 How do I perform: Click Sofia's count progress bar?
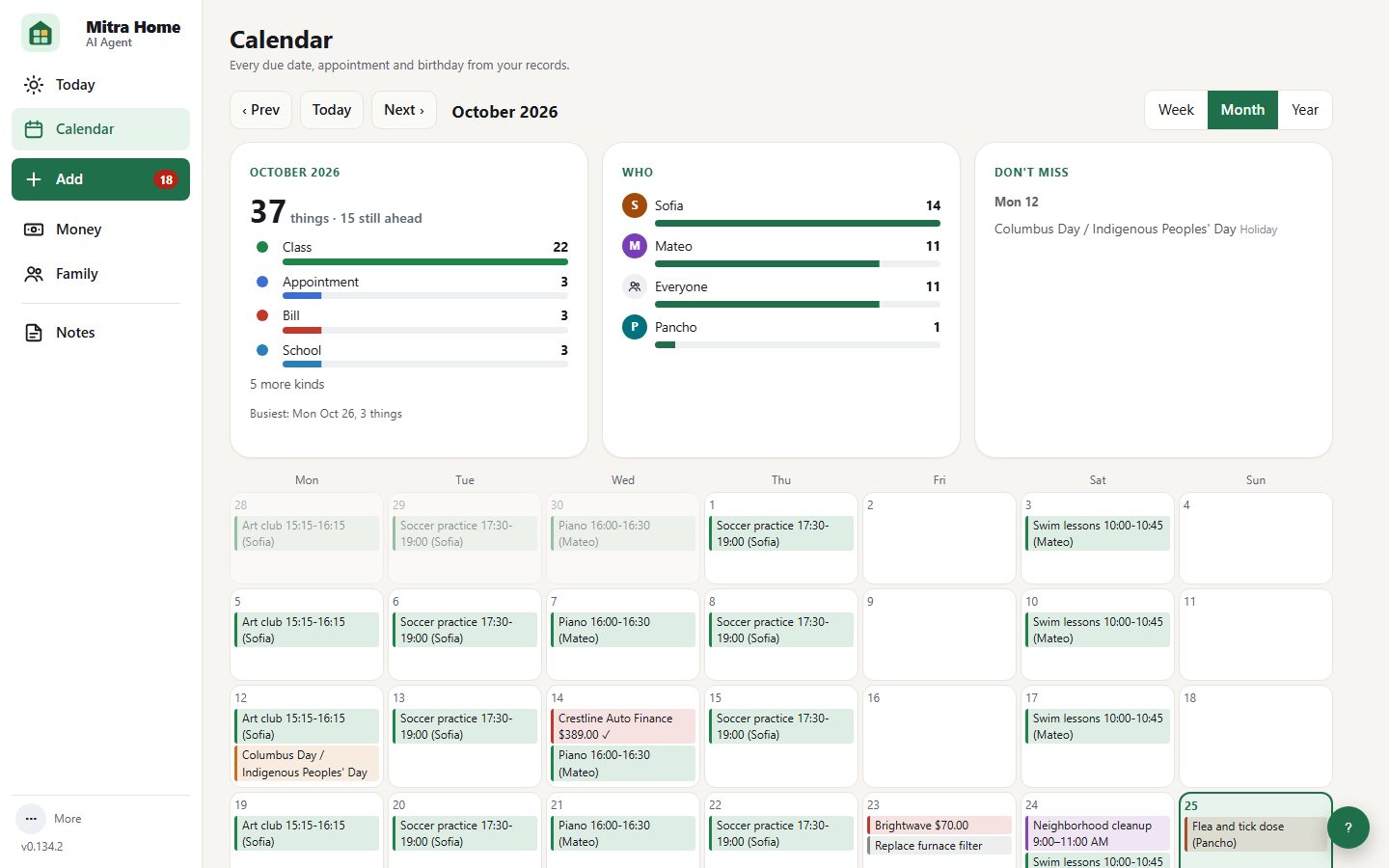pos(798,224)
